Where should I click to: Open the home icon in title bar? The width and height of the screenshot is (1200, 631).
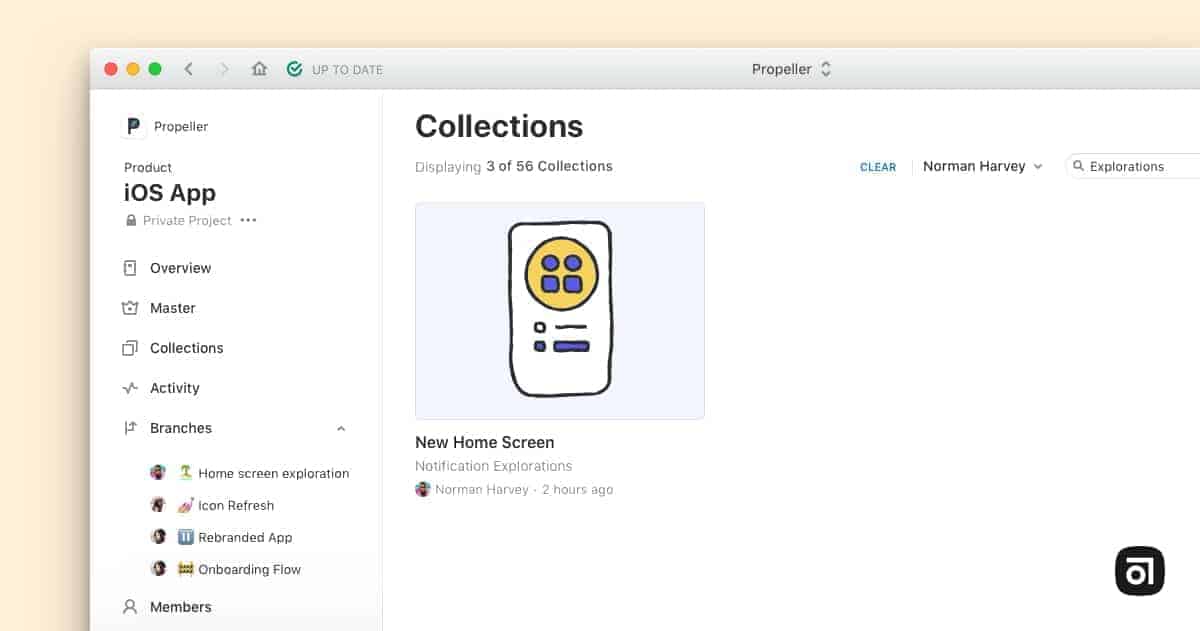(259, 69)
